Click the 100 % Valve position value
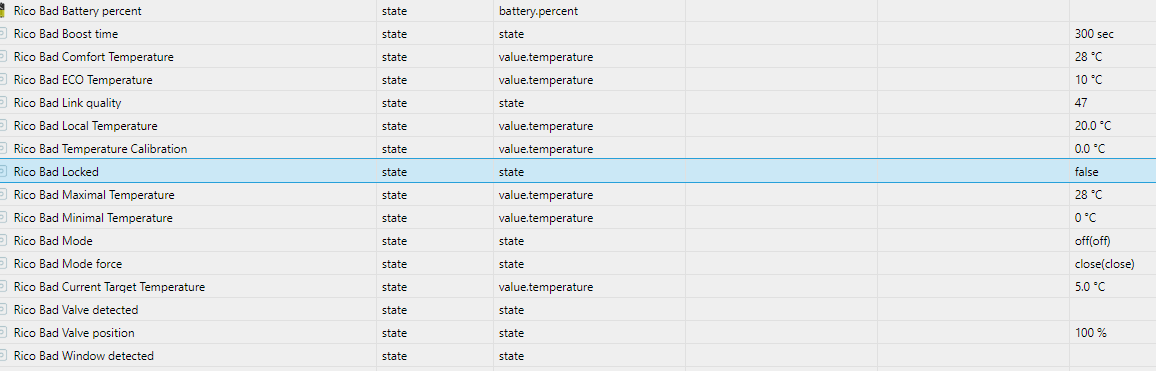The image size is (1156, 371). click(1090, 333)
